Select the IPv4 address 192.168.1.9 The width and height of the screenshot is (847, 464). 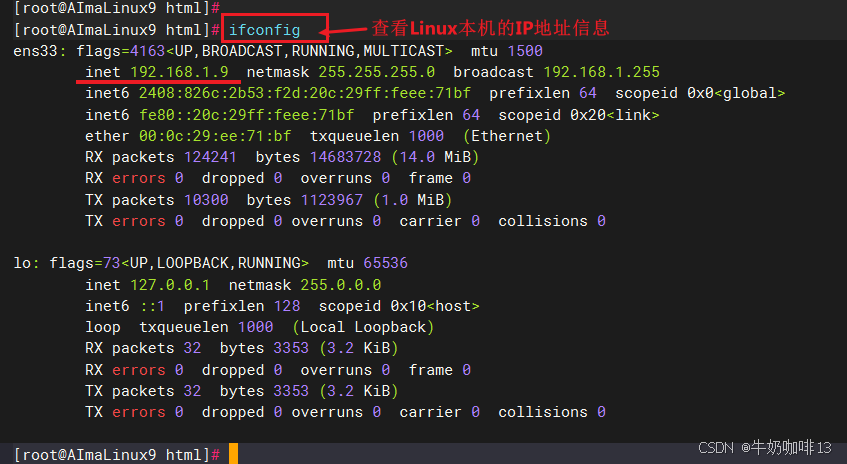(179, 72)
